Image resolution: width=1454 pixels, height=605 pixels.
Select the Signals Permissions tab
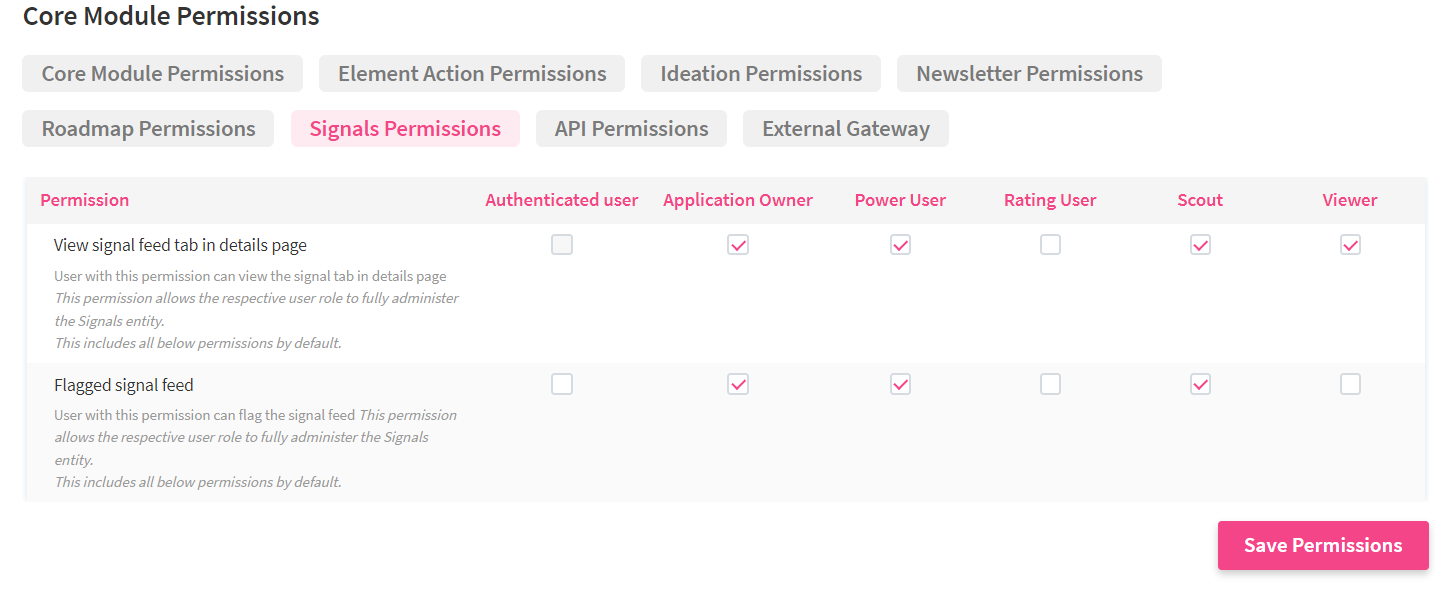pos(405,129)
